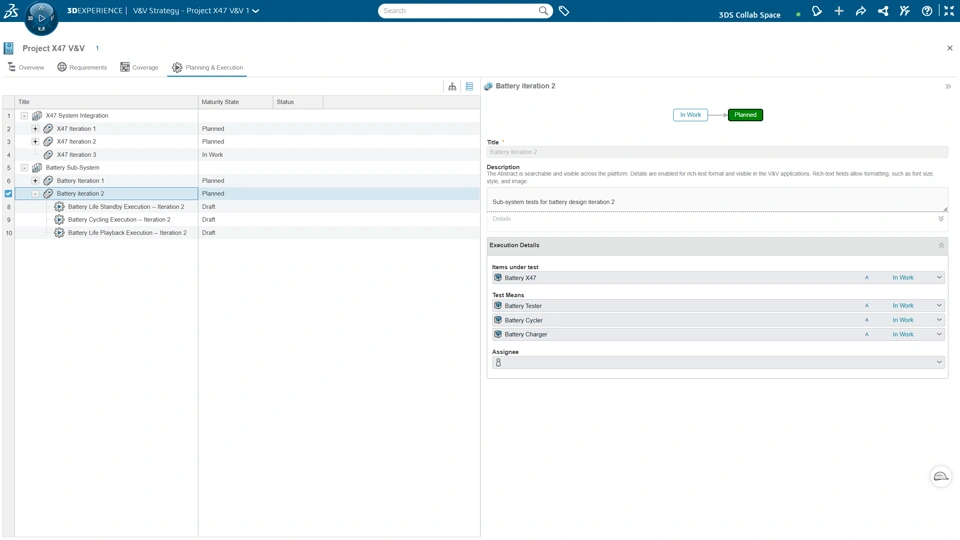Click the Battery Charger item icon
This screenshot has height=540, width=960.
pyautogui.click(x=498, y=334)
